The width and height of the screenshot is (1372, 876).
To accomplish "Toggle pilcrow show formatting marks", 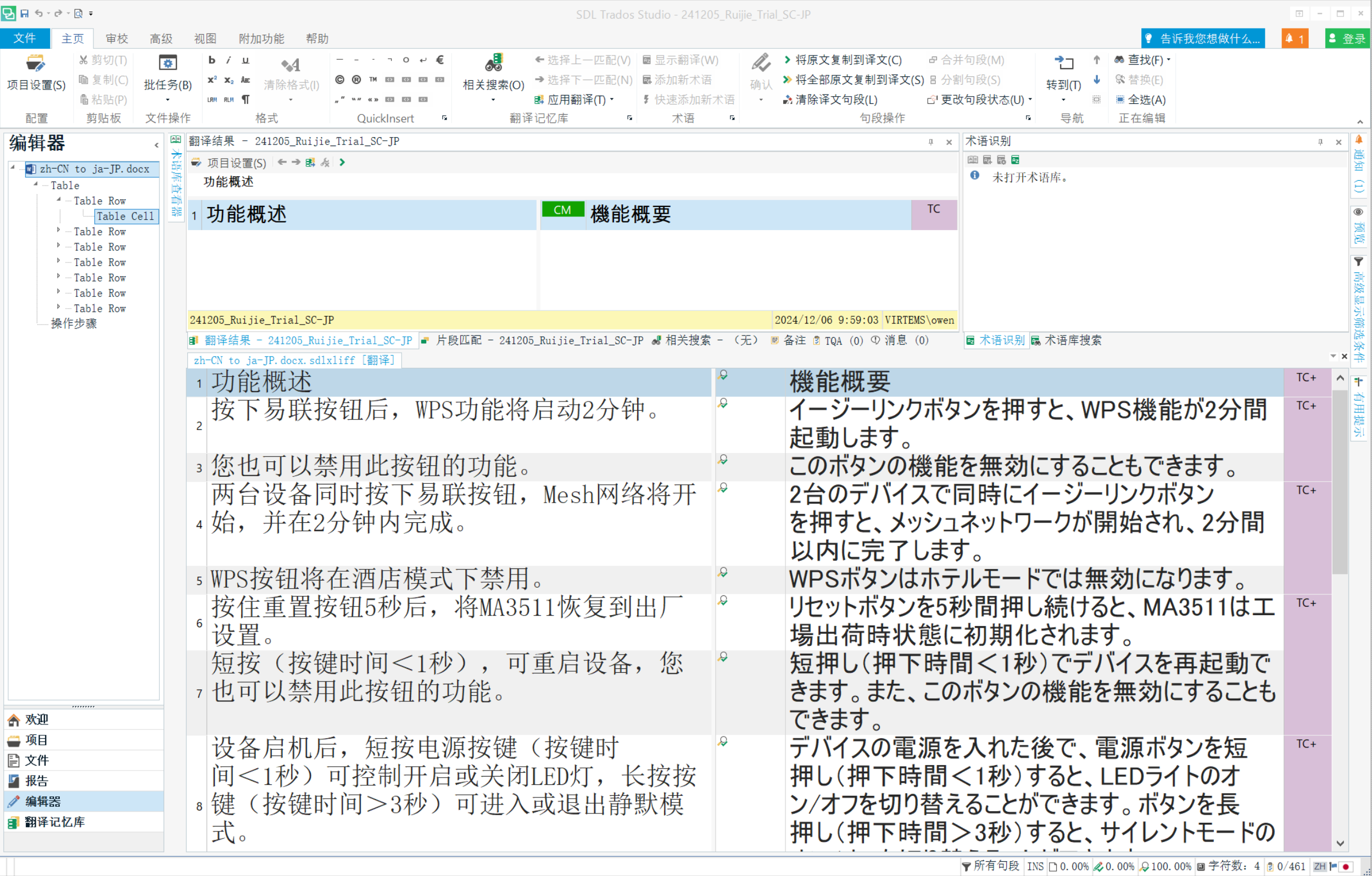I will [246, 99].
